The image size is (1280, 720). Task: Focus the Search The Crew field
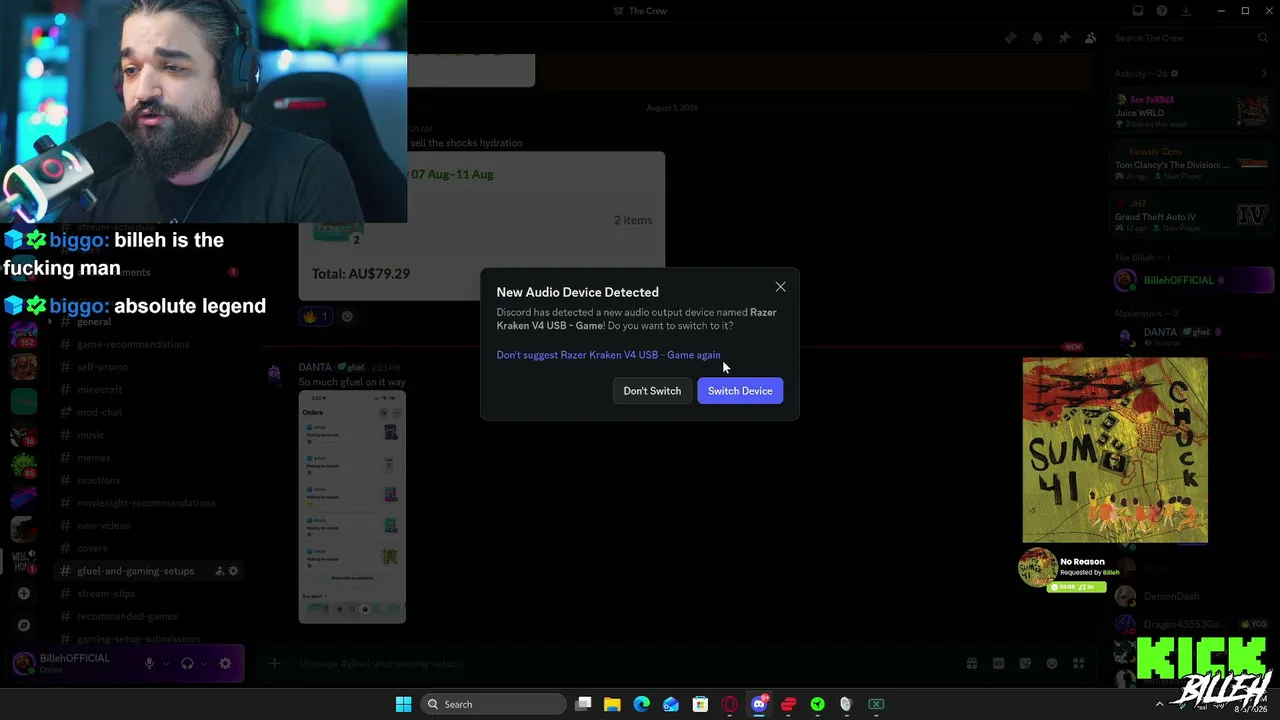1190,38
